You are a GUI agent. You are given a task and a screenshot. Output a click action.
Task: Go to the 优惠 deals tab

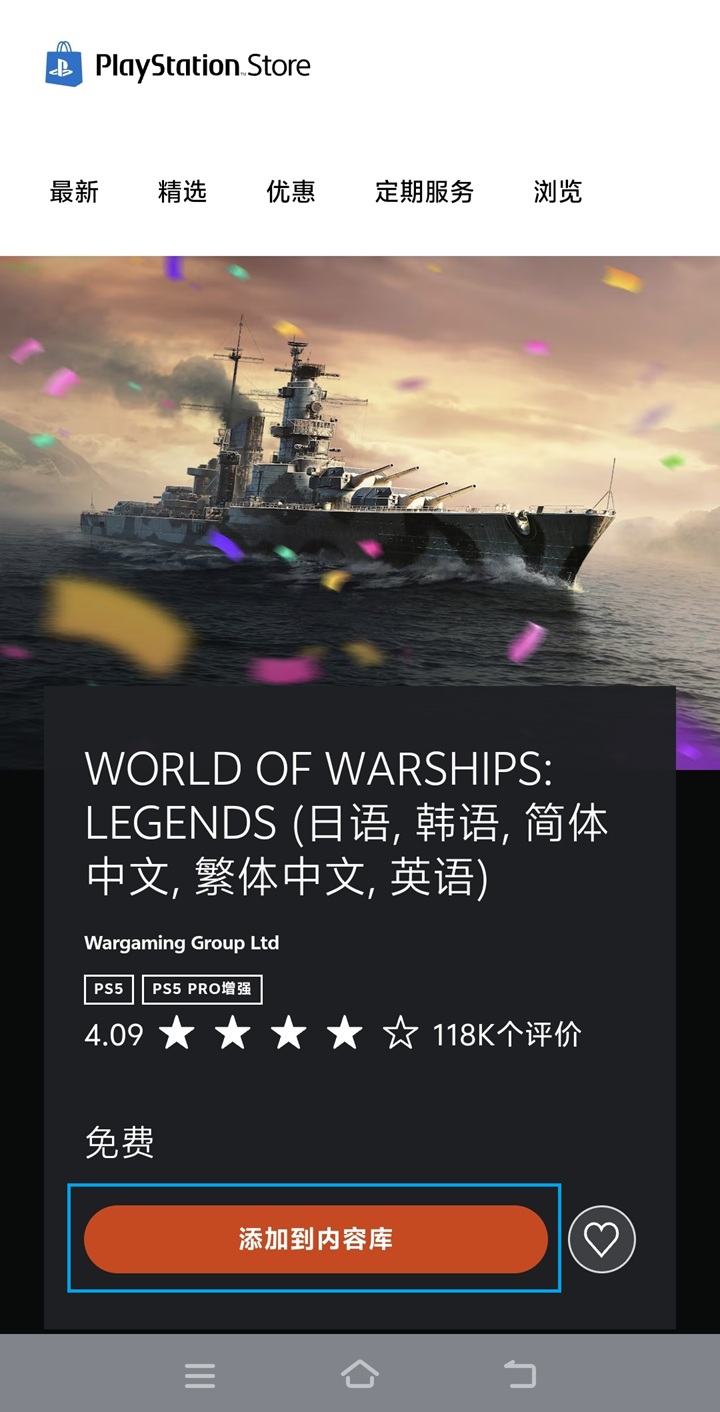click(x=291, y=192)
